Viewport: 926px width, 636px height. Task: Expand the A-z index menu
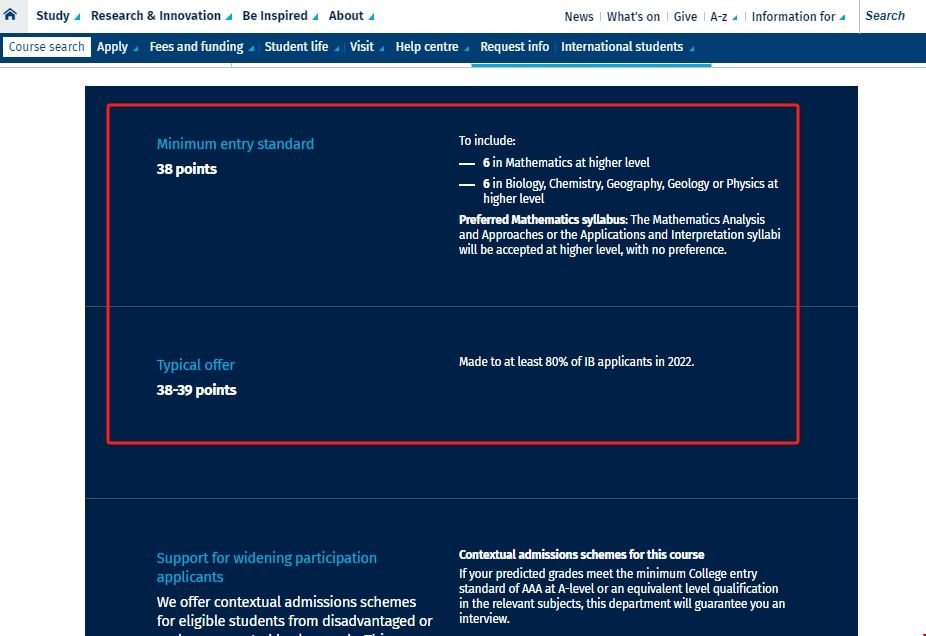point(722,17)
